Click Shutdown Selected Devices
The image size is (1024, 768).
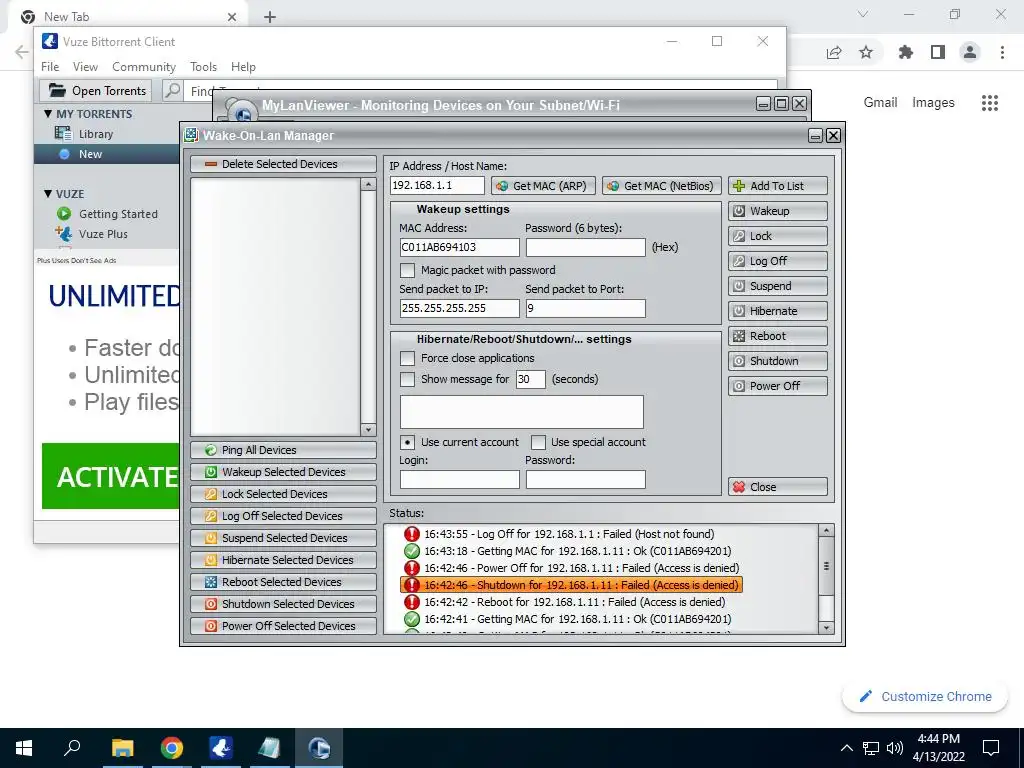point(283,604)
